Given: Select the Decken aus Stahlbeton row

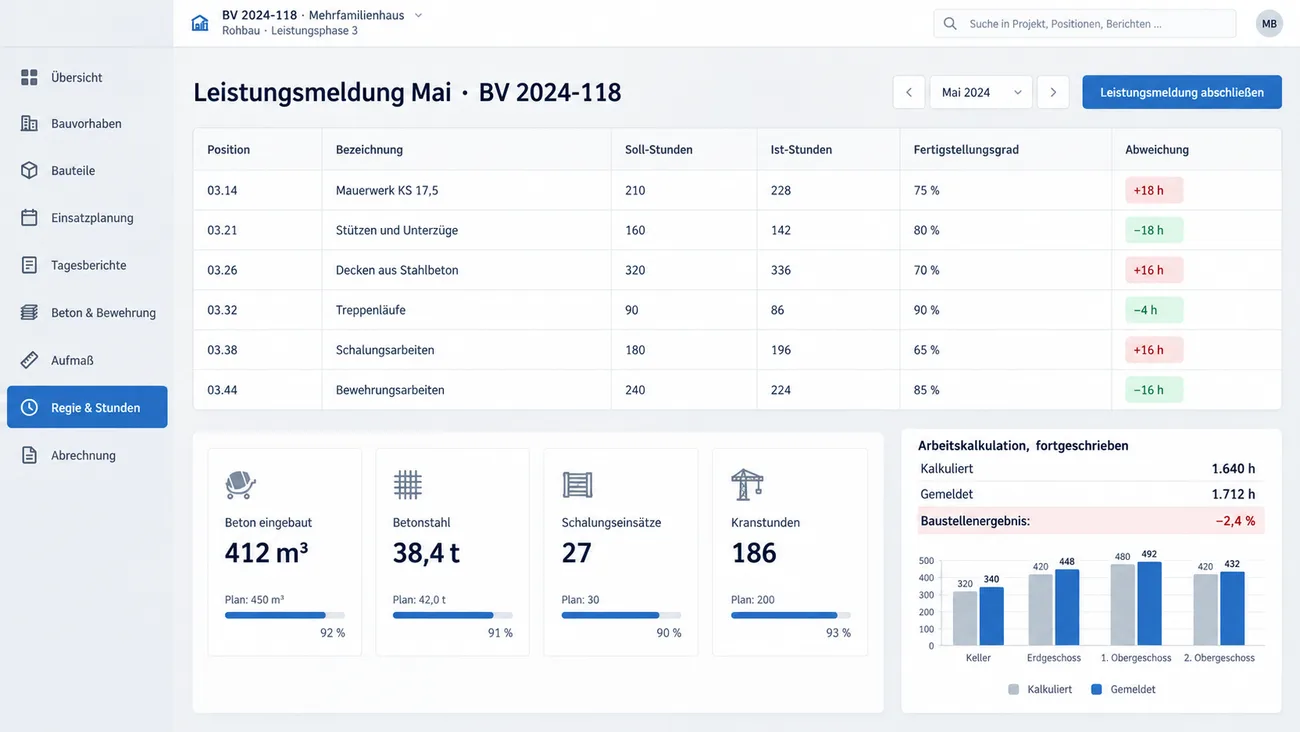Looking at the screenshot, I should point(737,270).
